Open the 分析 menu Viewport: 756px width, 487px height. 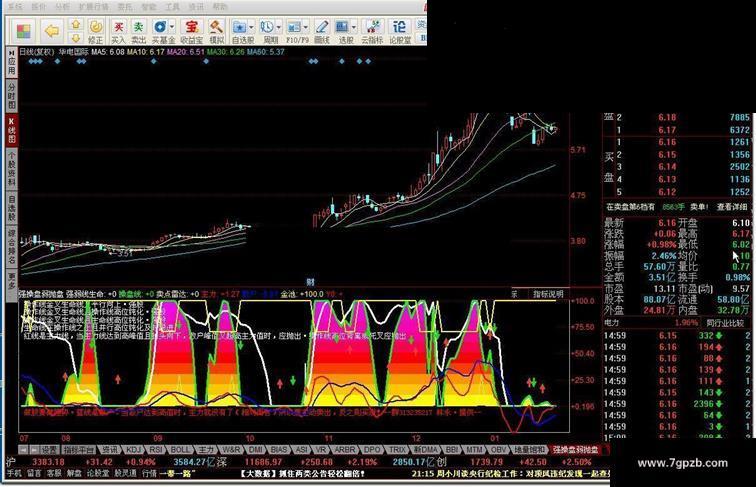pyautogui.click(x=62, y=7)
